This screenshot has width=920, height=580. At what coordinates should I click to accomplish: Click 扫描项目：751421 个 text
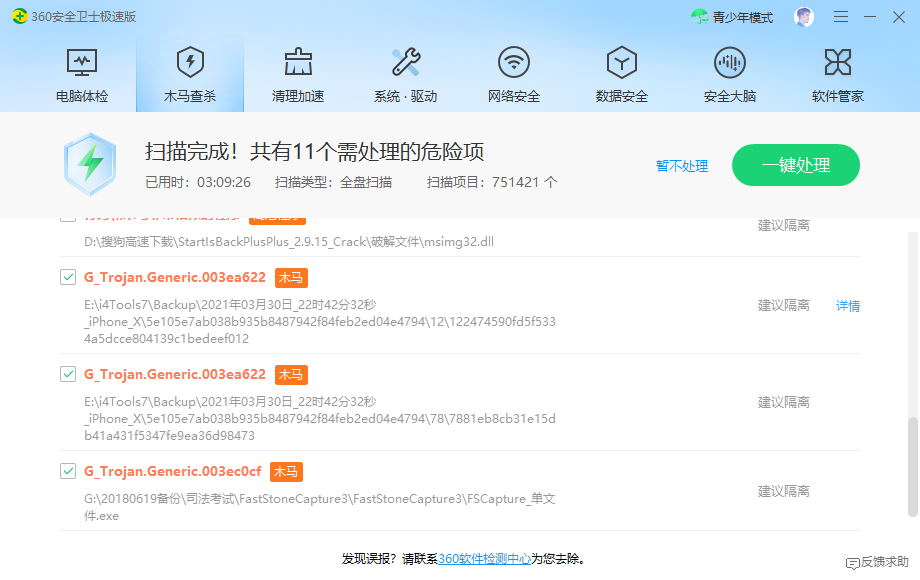pyautogui.click(x=492, y=182)
